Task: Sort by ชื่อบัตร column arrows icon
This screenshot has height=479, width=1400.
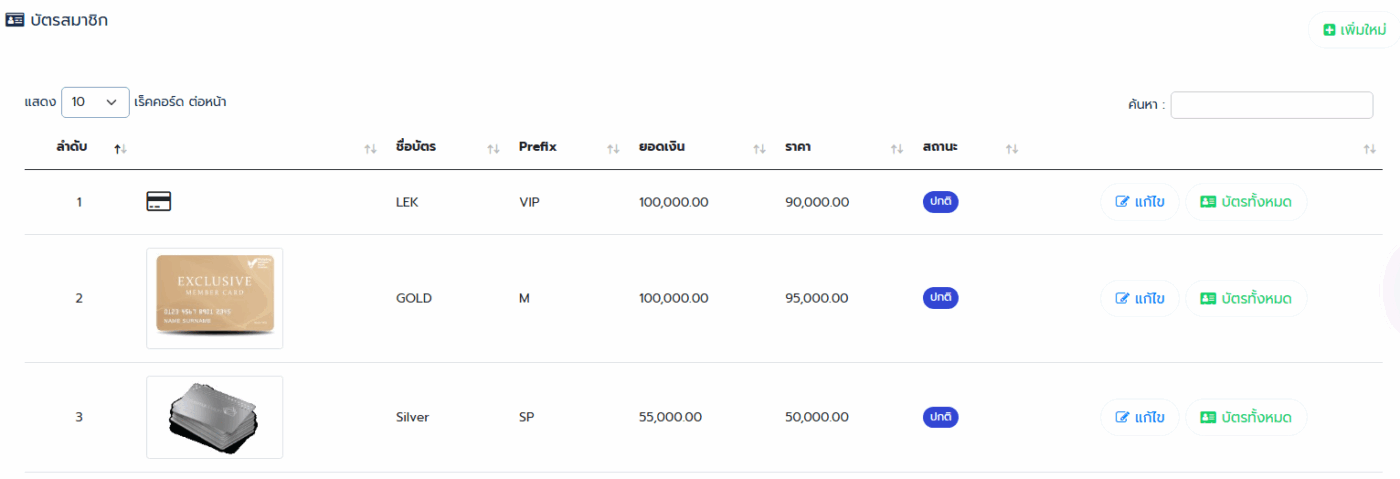Action: pos(493,149)
